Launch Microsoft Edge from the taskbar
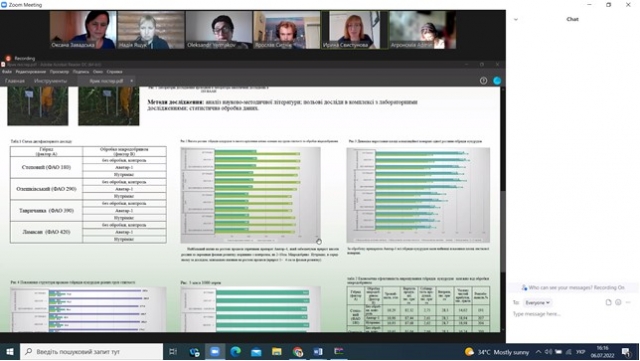Screen dimensions: 640x361 (236, 352)
